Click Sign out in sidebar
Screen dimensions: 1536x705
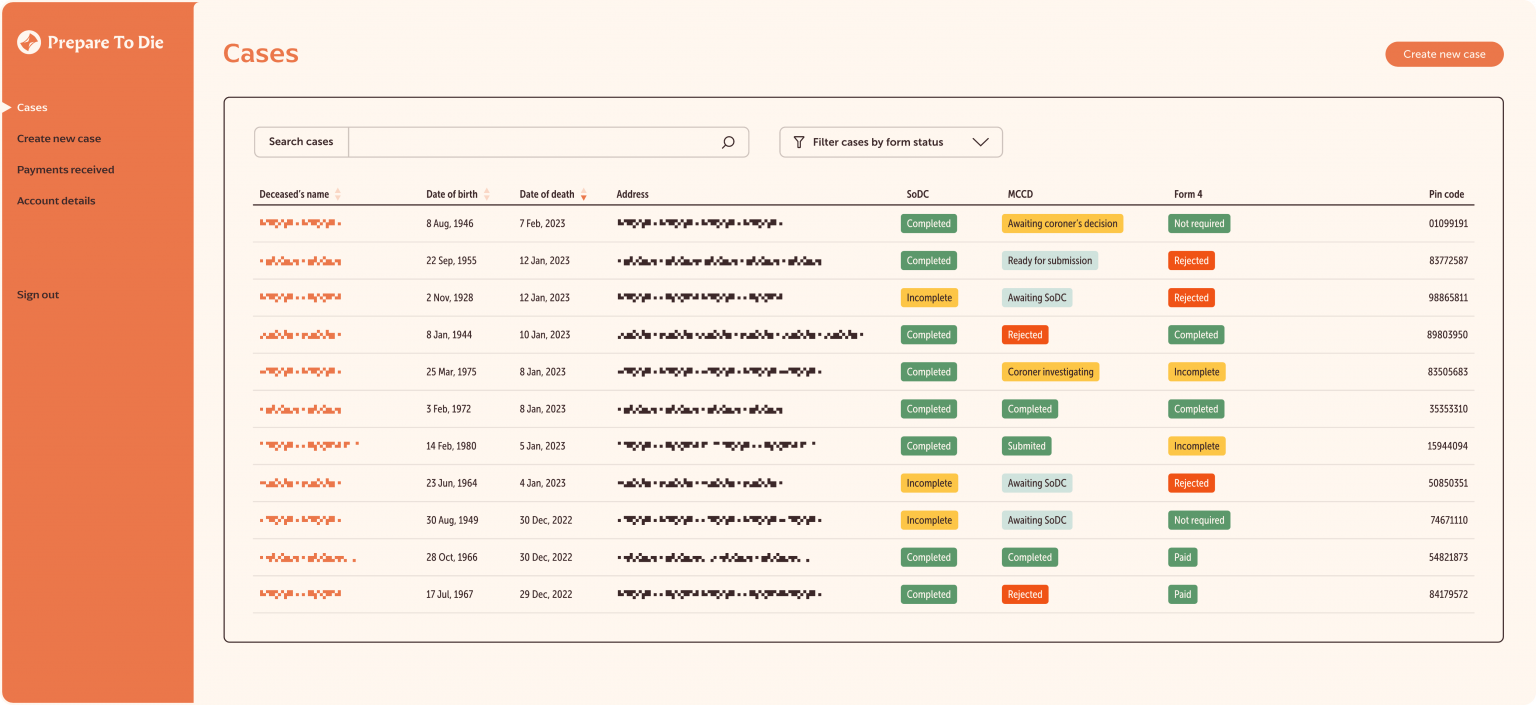click(38, 295)
